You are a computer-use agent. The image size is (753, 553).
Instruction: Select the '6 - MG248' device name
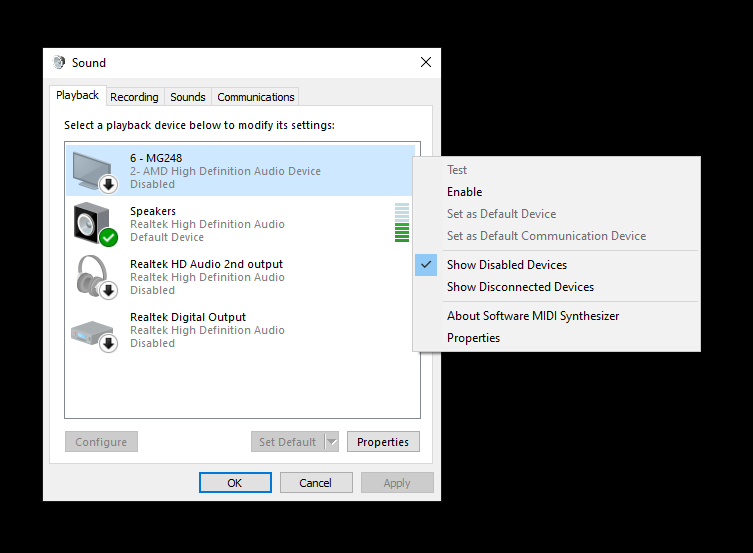[x=156, y=158]
